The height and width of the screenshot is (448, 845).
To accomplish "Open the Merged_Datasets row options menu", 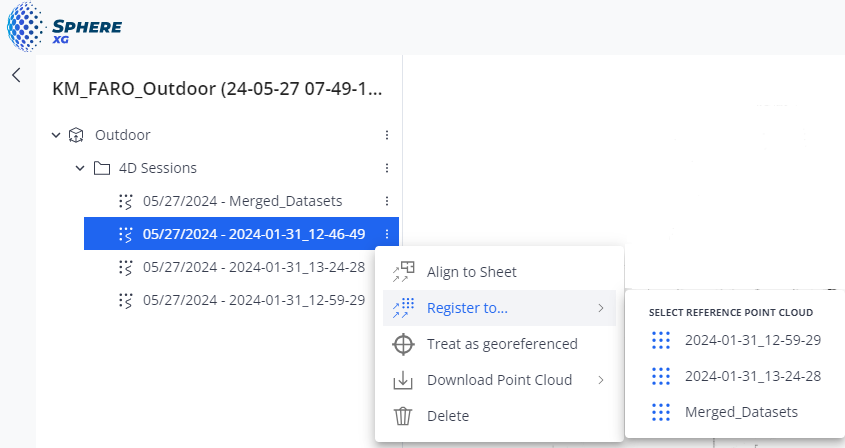I will 387,201.
